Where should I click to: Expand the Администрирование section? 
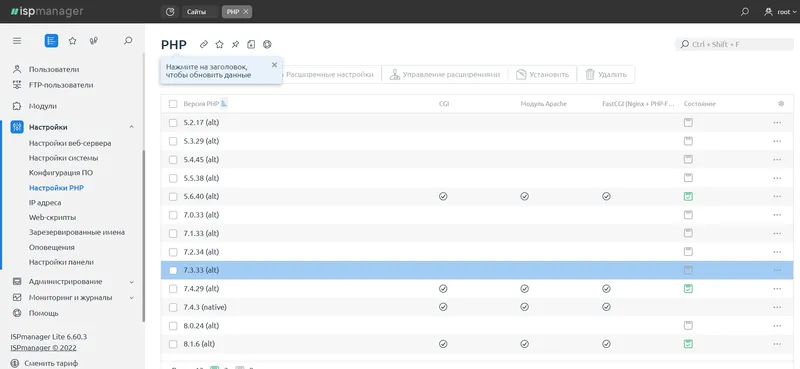tap(131, 282)
